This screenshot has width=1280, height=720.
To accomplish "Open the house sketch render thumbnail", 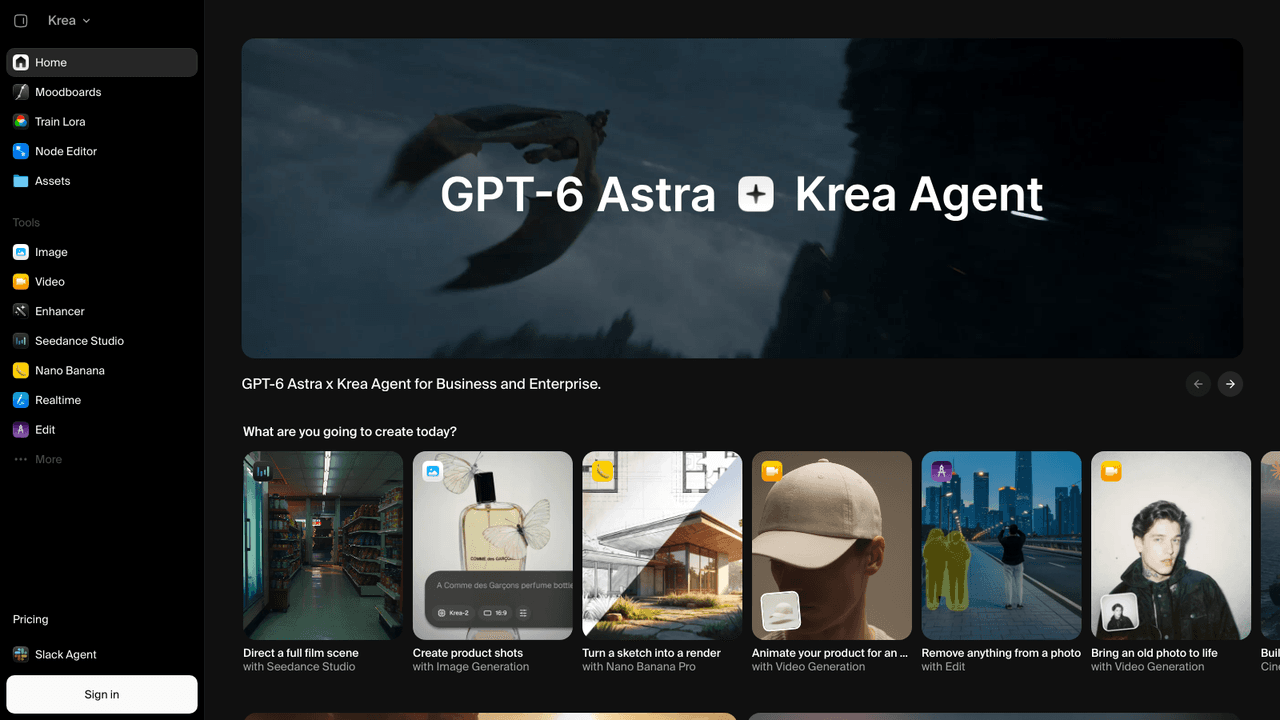I will (662, 545).
